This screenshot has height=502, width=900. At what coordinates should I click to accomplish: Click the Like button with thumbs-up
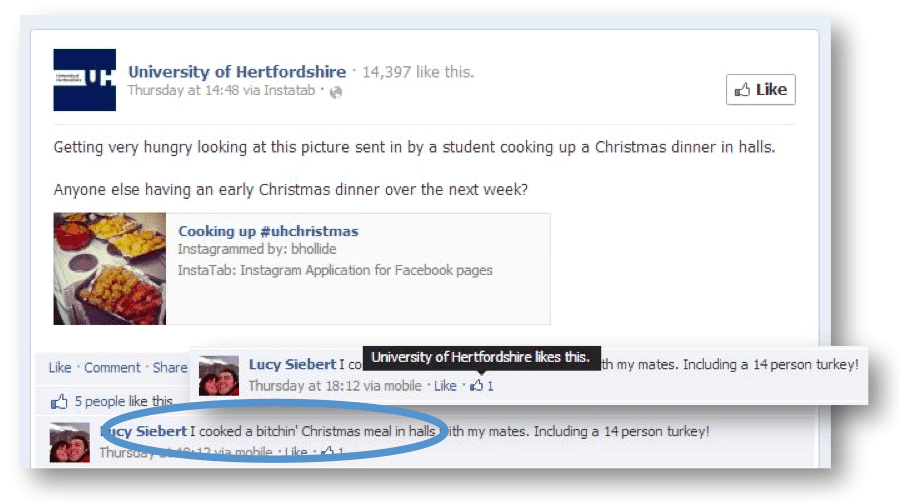pyautogui.click(x=761, y=89)
